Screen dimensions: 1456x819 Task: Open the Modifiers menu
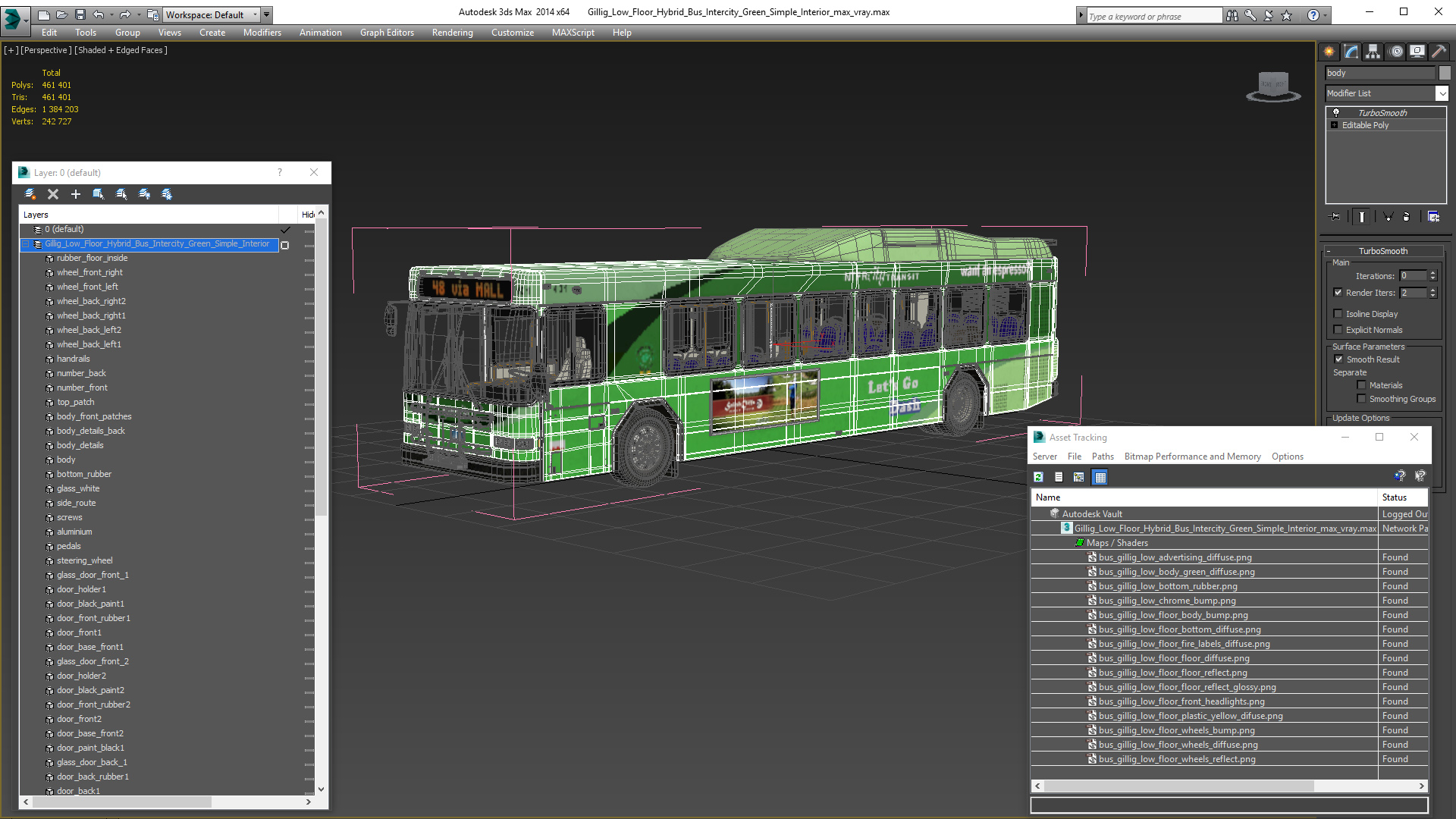262,33
